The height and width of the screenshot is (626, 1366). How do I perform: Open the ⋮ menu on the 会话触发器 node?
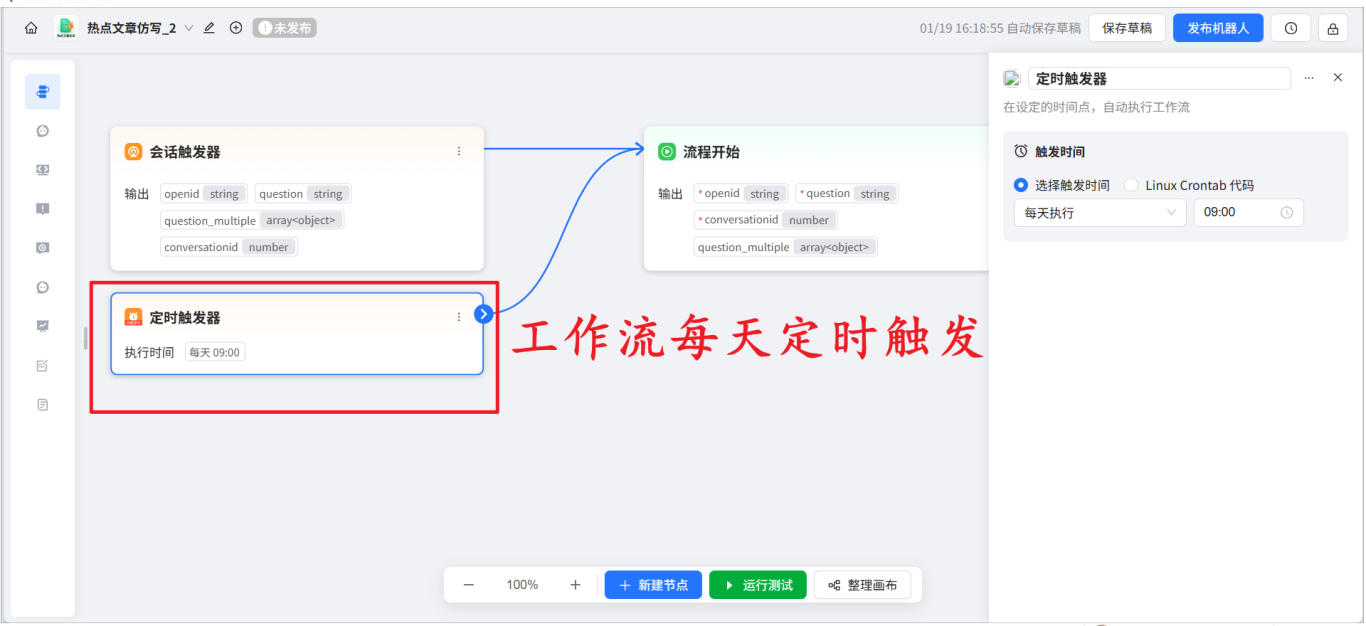point(459,151)
